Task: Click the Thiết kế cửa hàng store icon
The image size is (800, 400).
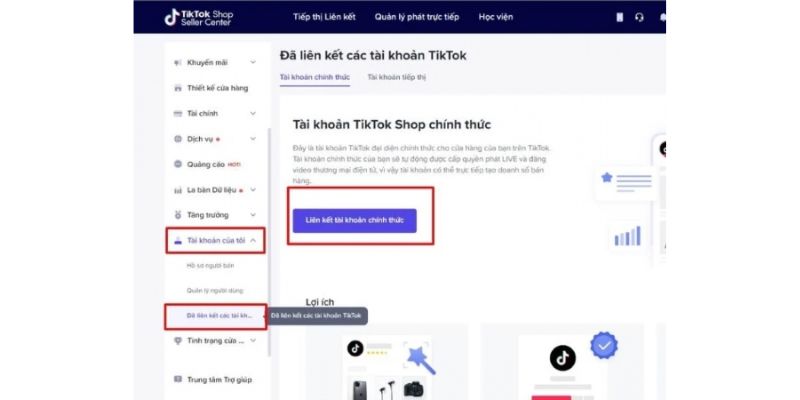Action: [x=178, y=88]
